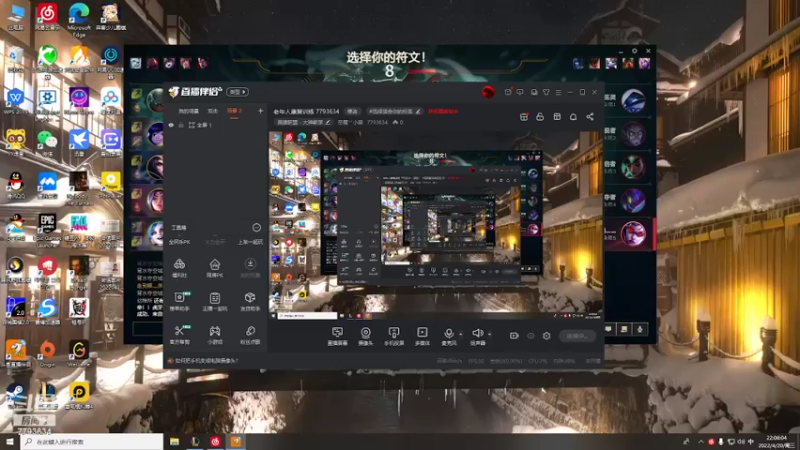The image size is (800, 450).
Task: Open the 一起玩 clipboard icon tool
Action: pos(215,301)
